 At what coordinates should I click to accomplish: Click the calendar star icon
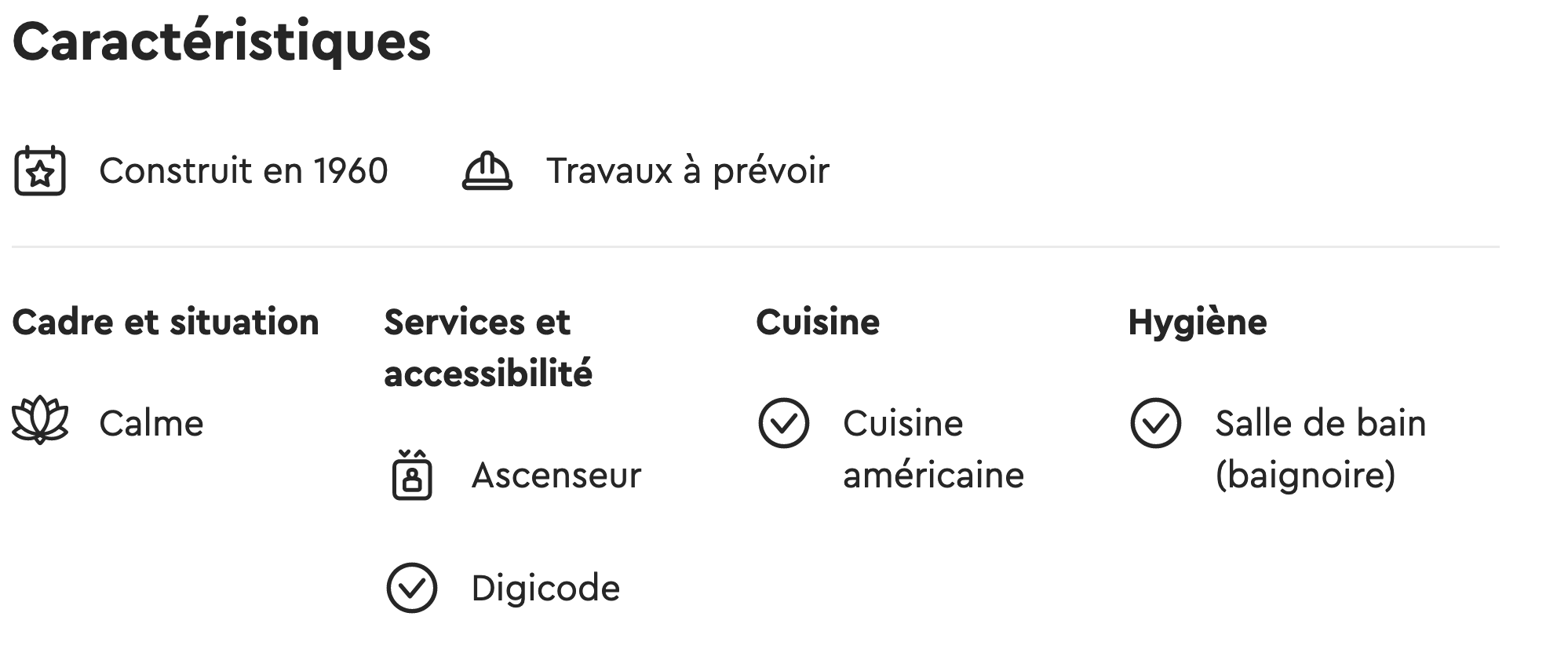coord(40,170)
